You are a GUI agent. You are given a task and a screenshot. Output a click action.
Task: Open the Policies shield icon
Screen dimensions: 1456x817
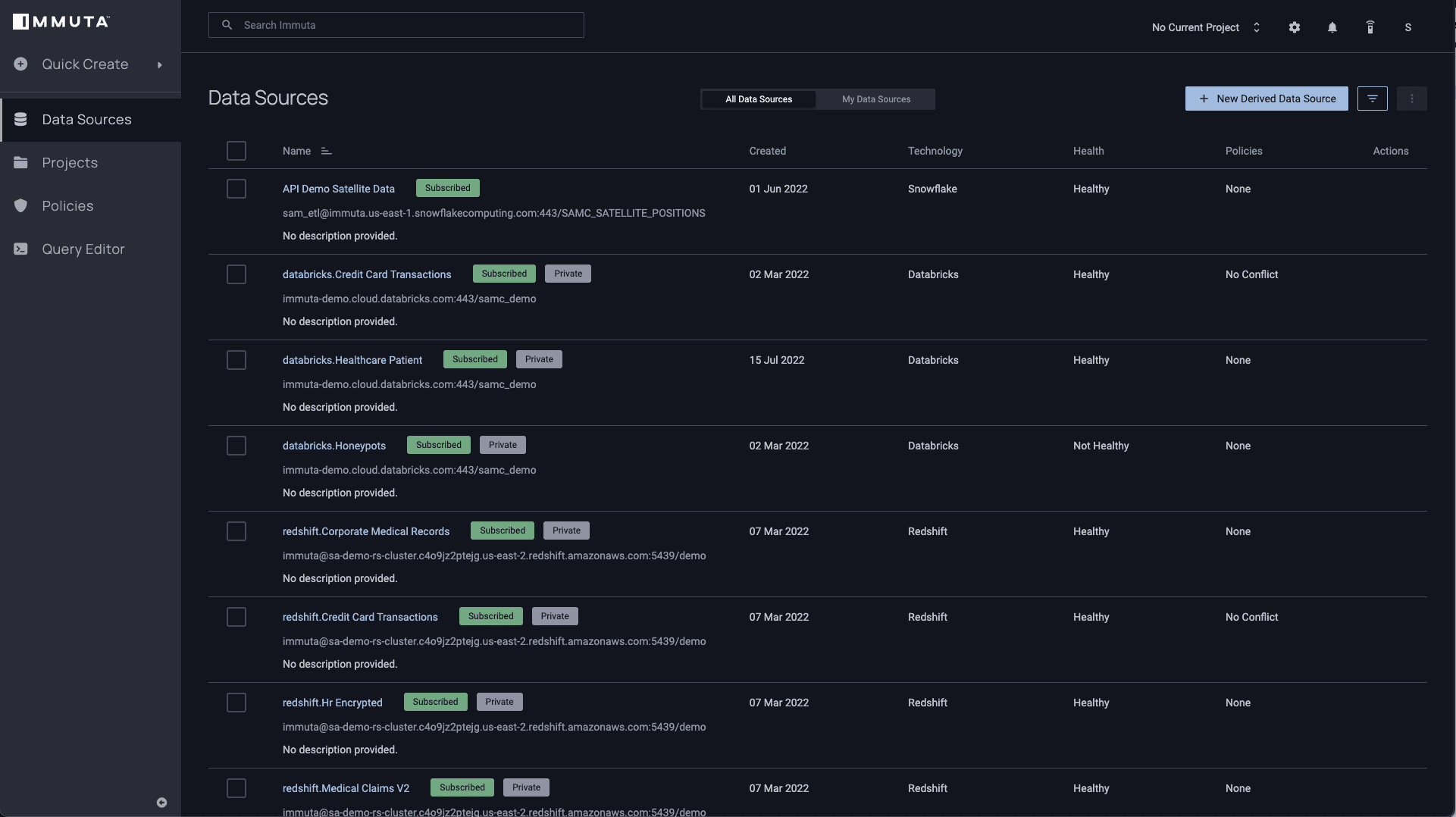coord(20,206)
